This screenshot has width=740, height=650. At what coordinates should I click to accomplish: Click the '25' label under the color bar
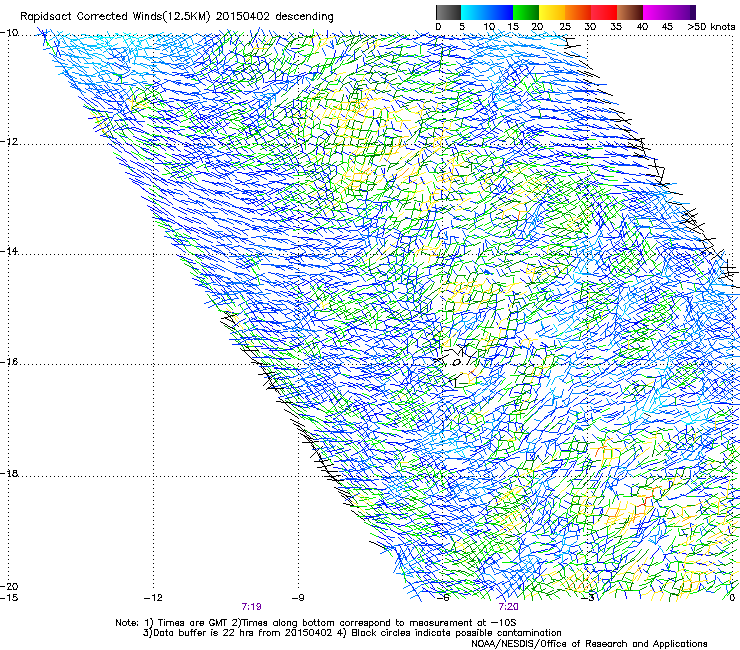(x=564, y=27)
